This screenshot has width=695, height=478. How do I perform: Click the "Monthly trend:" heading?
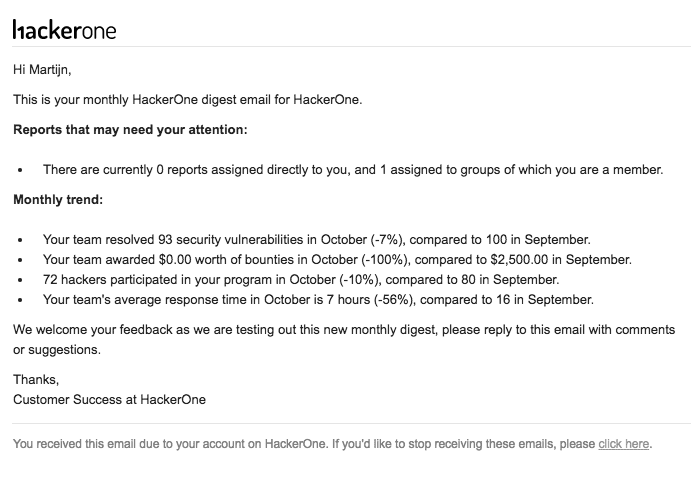(58, 200)
